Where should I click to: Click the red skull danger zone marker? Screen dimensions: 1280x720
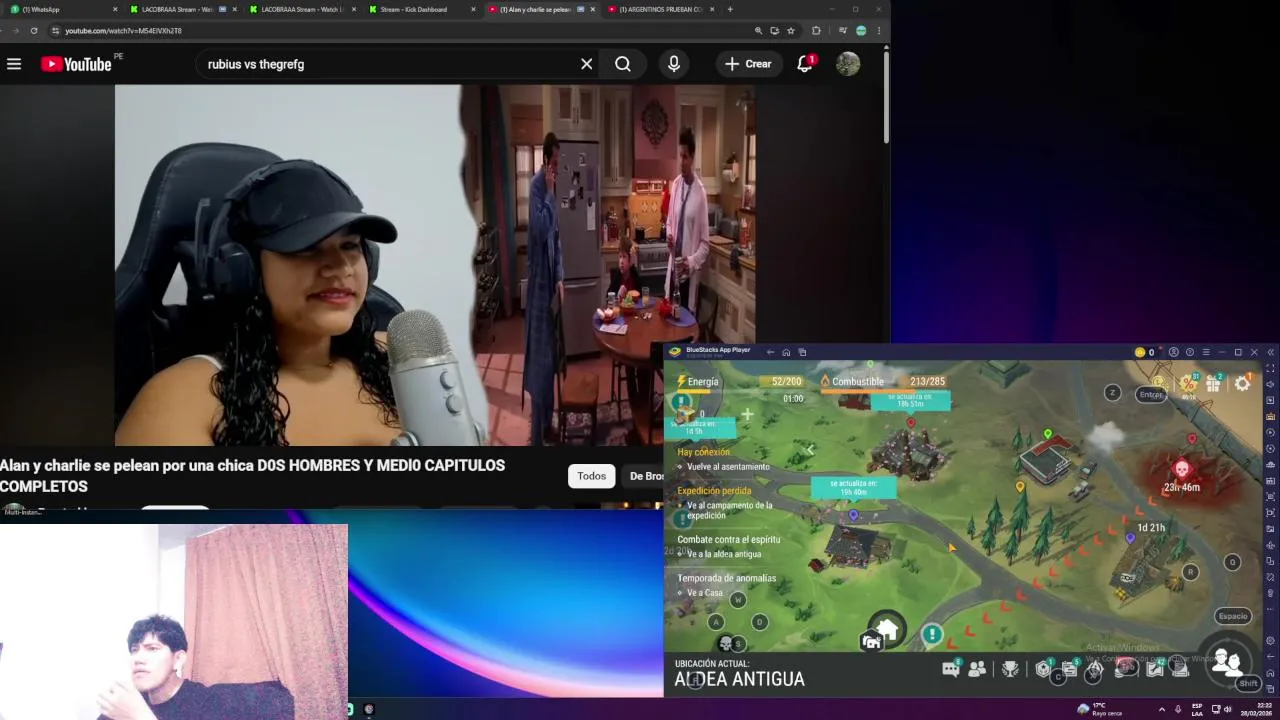click(x=1181, y=470)
